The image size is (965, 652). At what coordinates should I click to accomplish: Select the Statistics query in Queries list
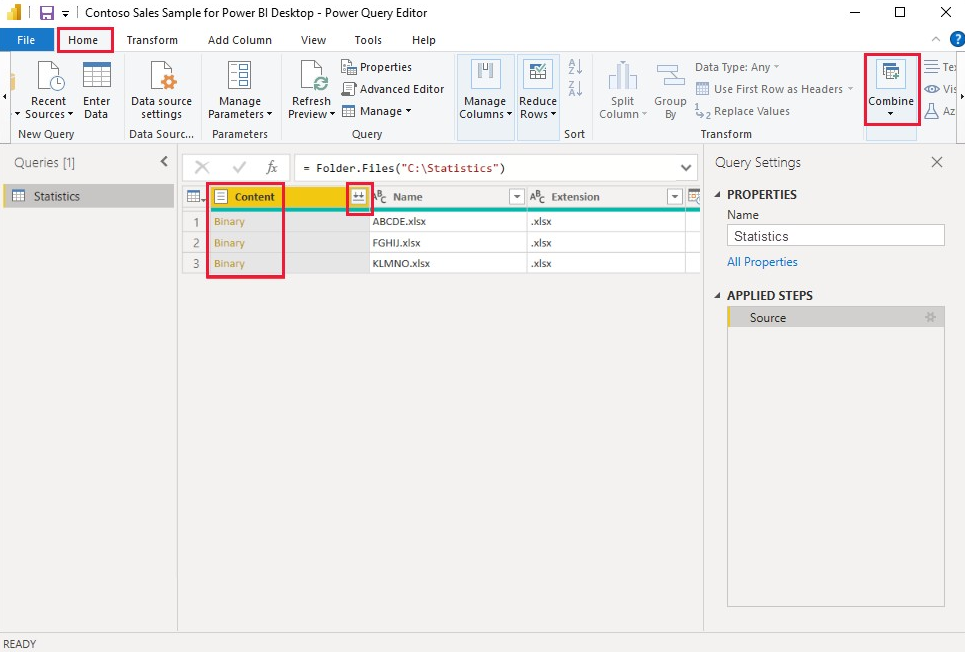click(57, 196)
